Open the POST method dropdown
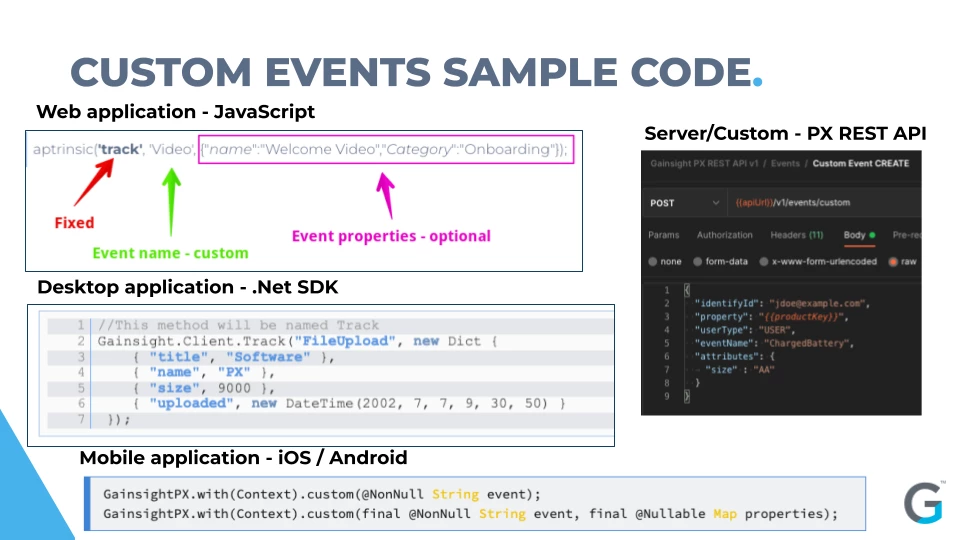Image resolution: width=960 pixels, height=540 pixels. tap(684, 203)
